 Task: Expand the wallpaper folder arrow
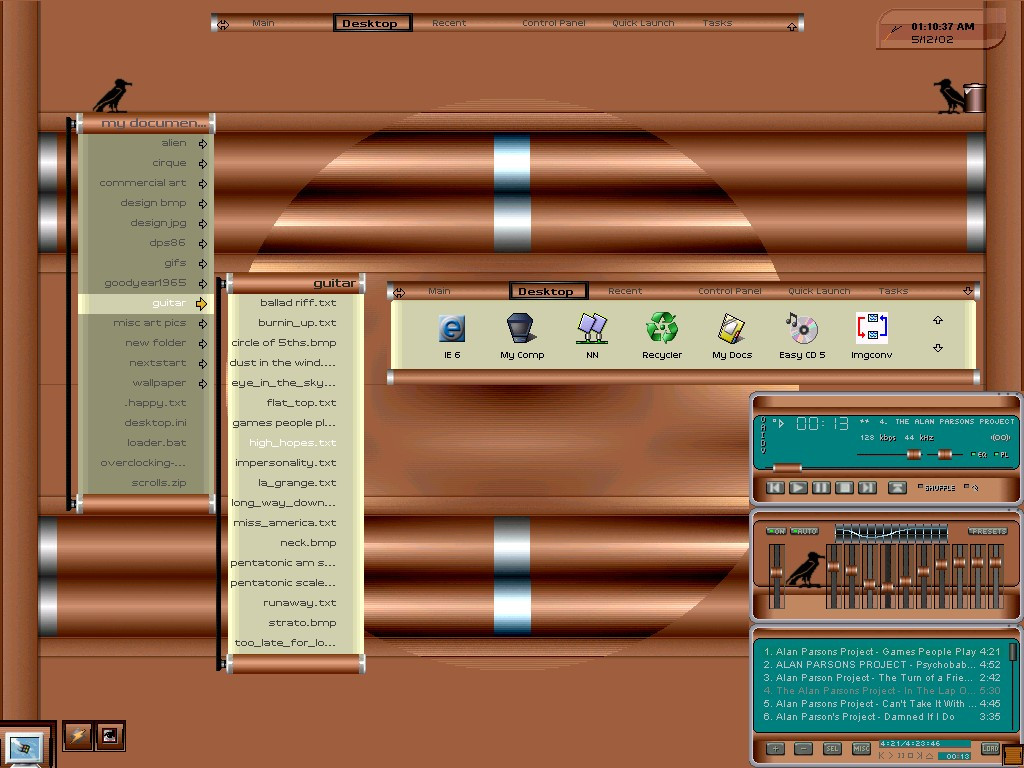(x=202, y=383)
